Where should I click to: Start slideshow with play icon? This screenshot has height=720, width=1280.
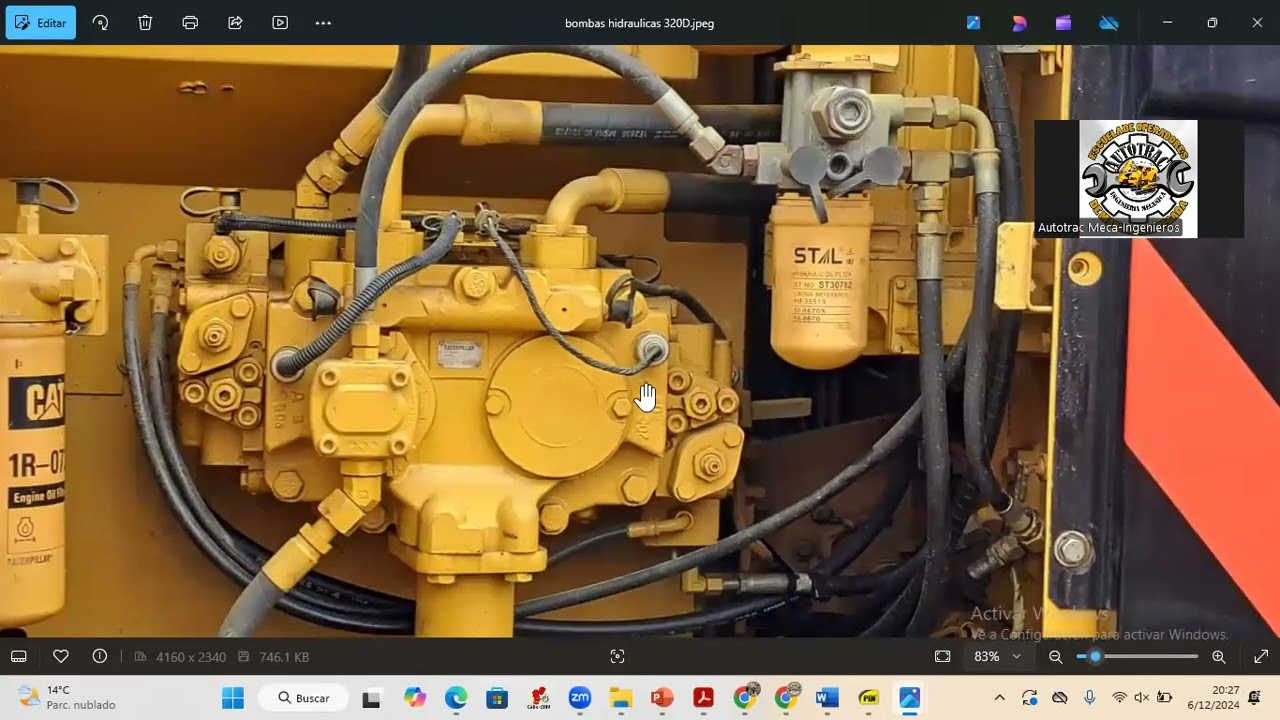[280, 23]
